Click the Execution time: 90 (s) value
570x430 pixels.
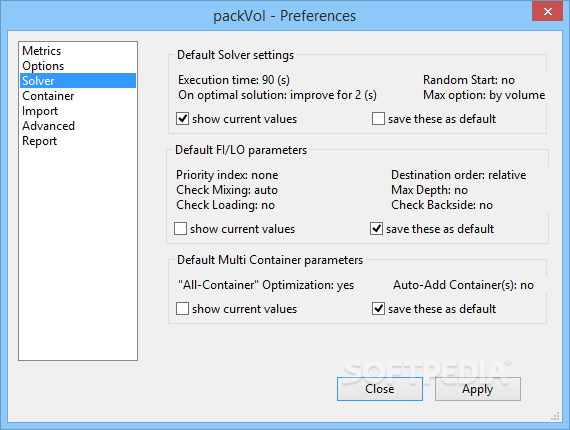(234, 80)
